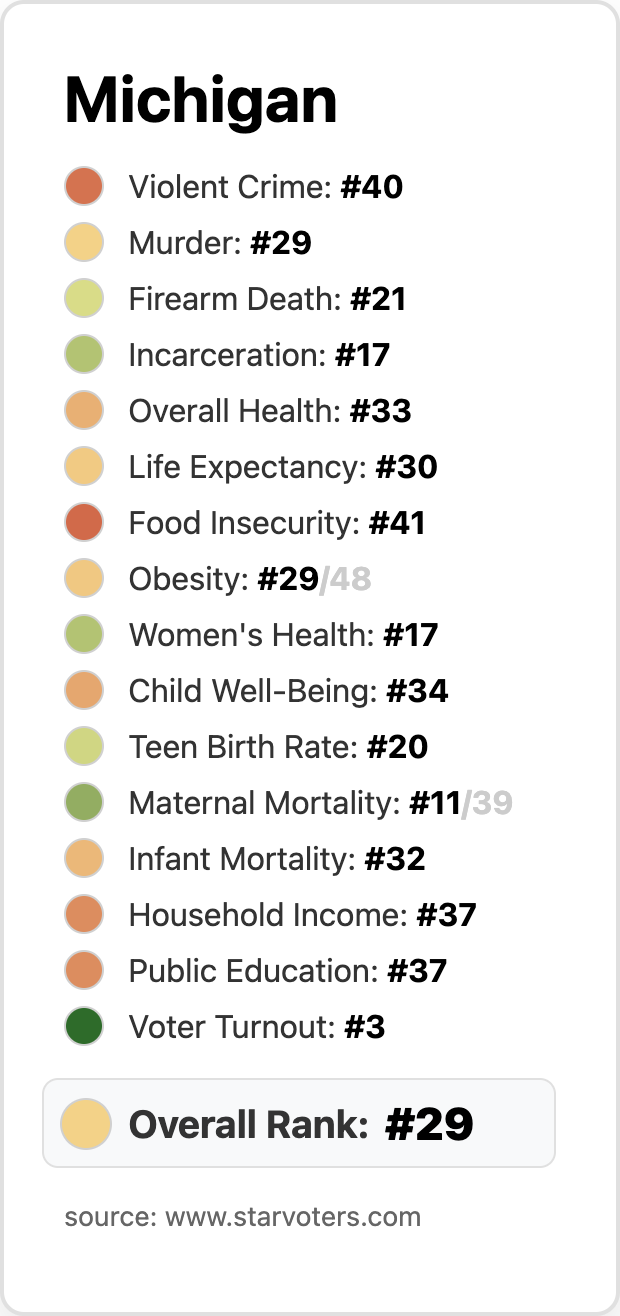The height and width of the screenshot is (1316, 620).
Task: Click the Household Income #37 entry
Action: [x=302, y=915]
